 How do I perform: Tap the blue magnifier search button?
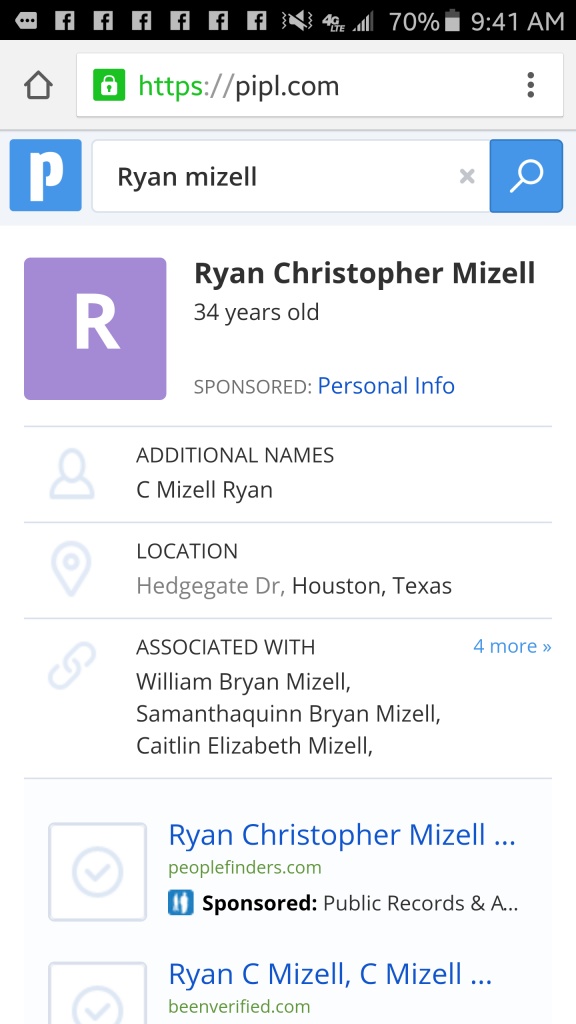[526, 176]
